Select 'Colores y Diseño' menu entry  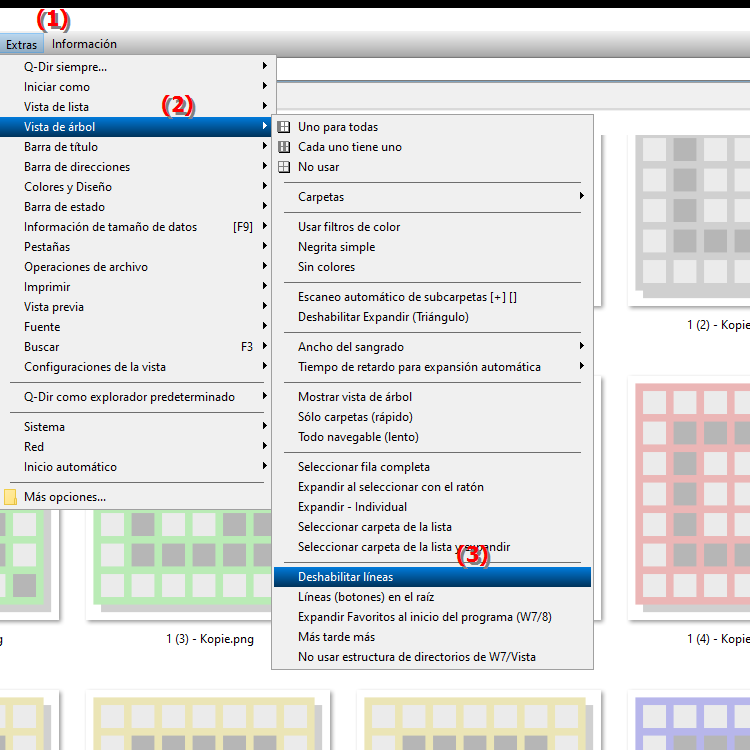68,187
